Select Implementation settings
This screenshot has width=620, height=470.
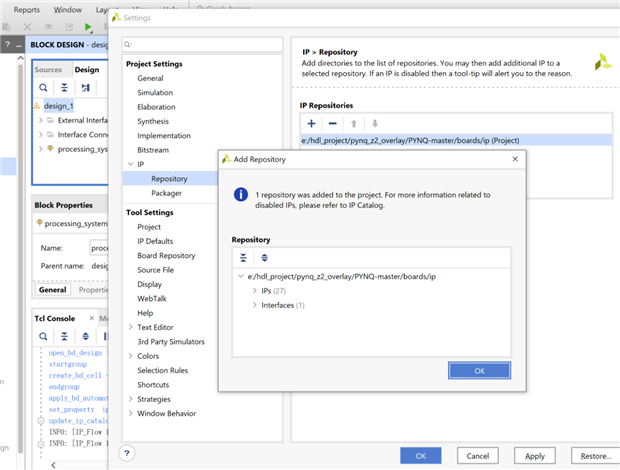point(164,136)
